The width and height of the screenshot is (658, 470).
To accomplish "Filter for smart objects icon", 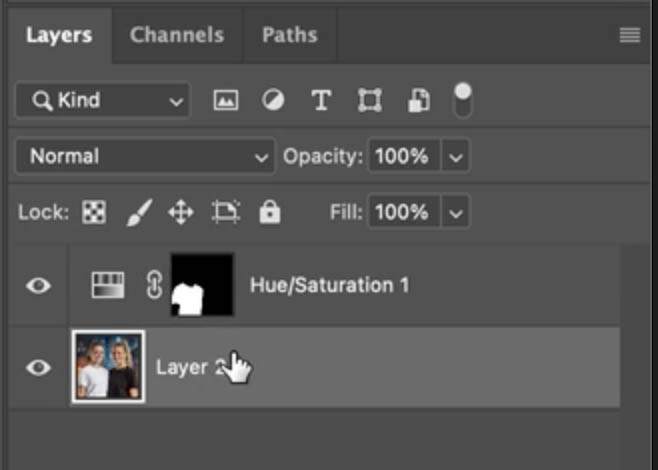I will (418, 100).
